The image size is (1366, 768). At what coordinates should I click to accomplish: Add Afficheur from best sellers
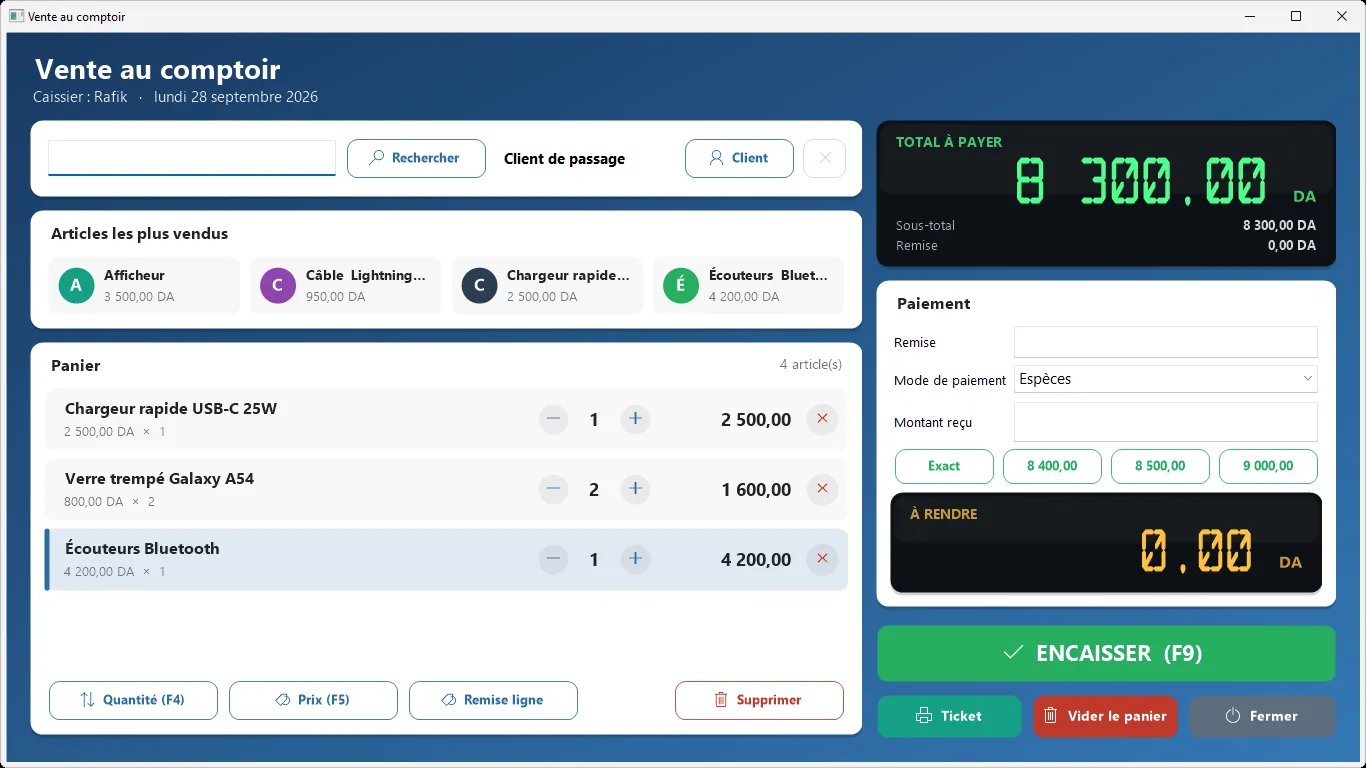point(144,285)
